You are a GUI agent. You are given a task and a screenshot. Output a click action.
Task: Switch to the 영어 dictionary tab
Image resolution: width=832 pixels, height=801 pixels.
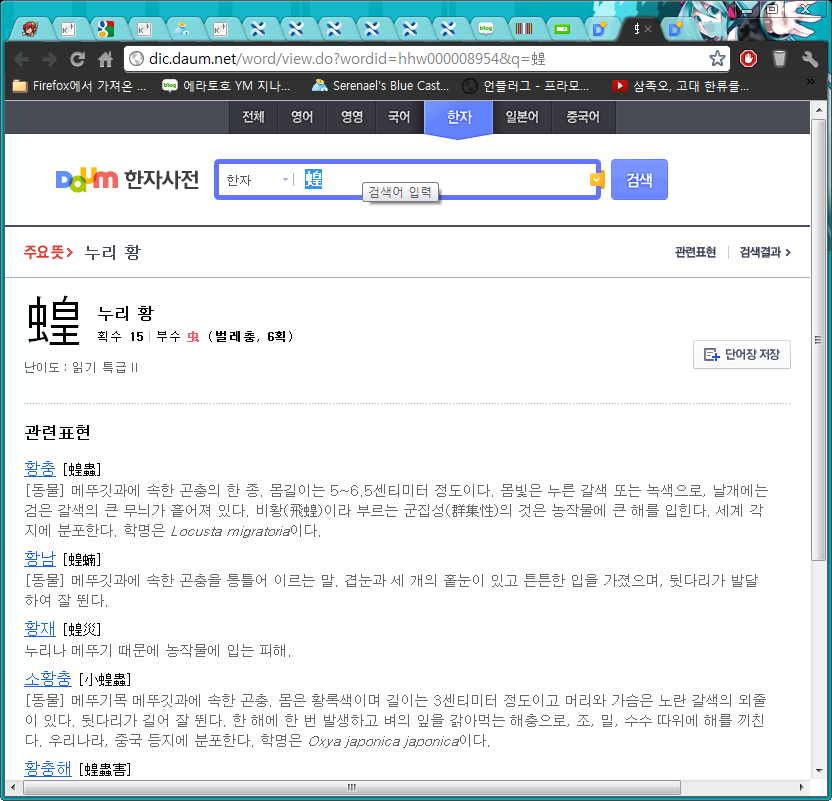302,117
